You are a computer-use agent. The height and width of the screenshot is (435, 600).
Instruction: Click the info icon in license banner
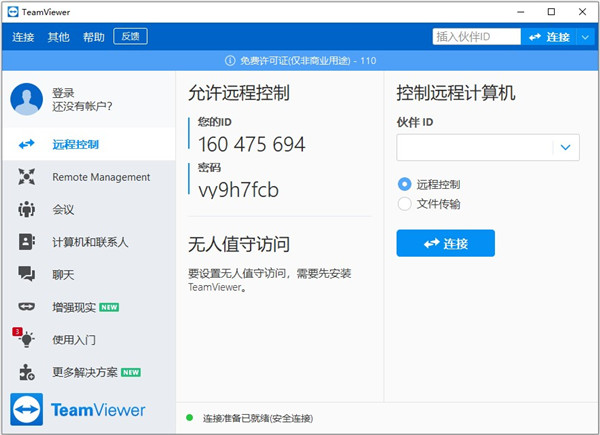230,60
